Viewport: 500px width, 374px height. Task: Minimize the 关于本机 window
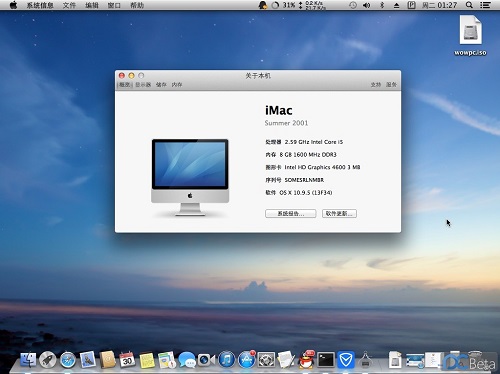coord(131,76)
